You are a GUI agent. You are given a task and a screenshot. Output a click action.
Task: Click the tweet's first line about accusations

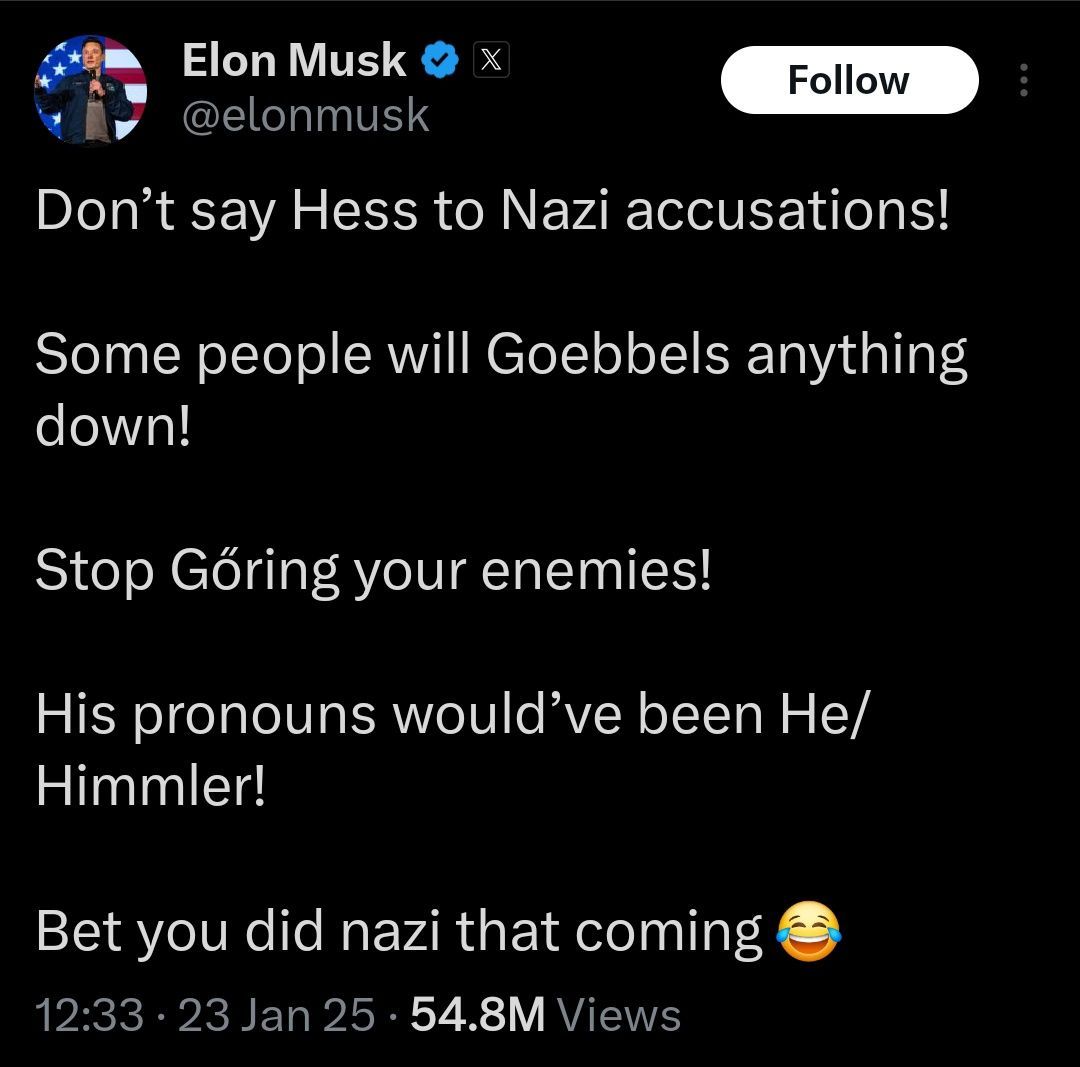point(491,212)
